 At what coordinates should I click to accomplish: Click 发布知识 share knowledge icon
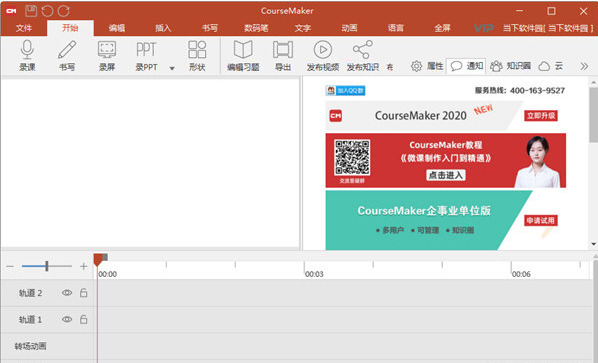coord(363,55)
